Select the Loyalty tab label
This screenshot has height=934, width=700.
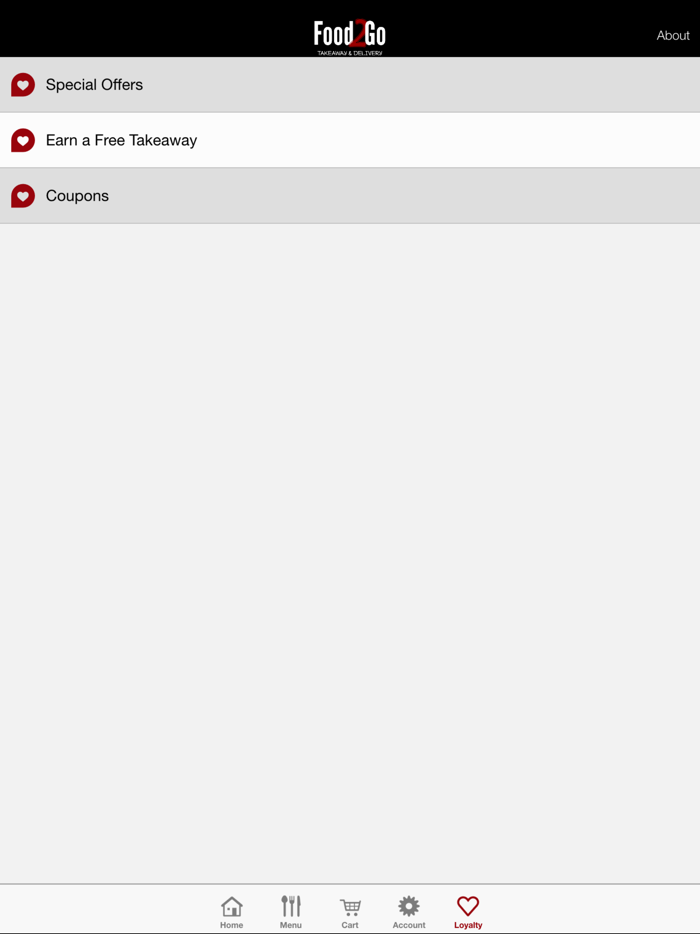468,925
